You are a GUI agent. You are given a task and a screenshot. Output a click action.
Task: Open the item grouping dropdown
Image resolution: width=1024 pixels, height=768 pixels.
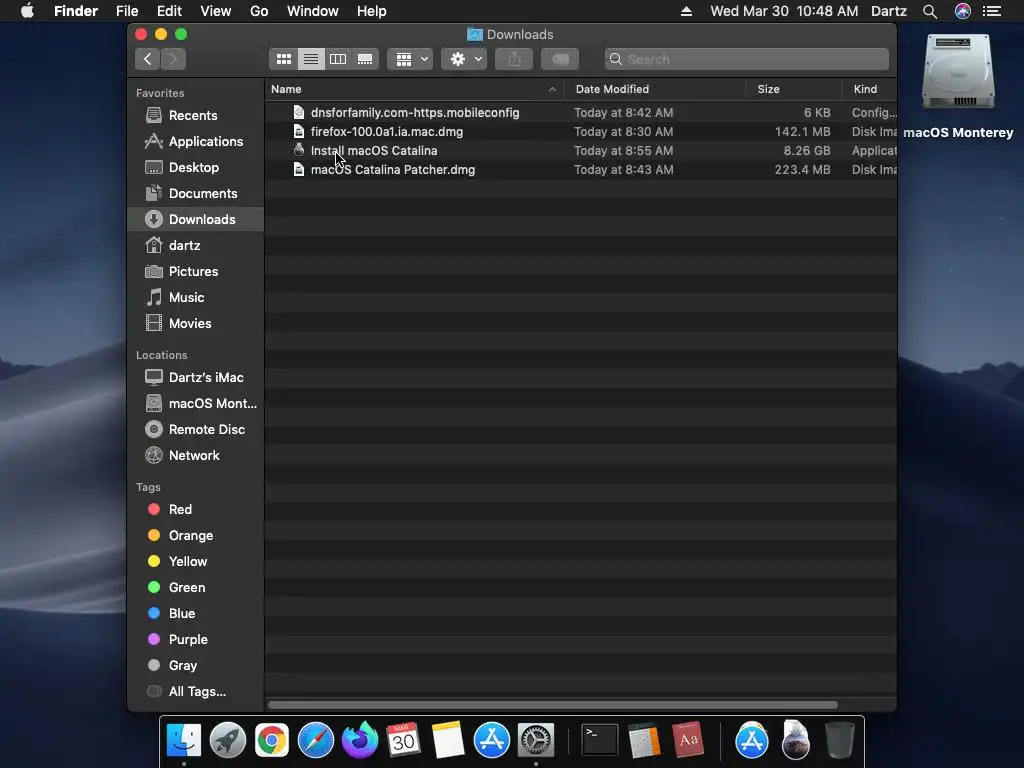[x=410, y=59]
